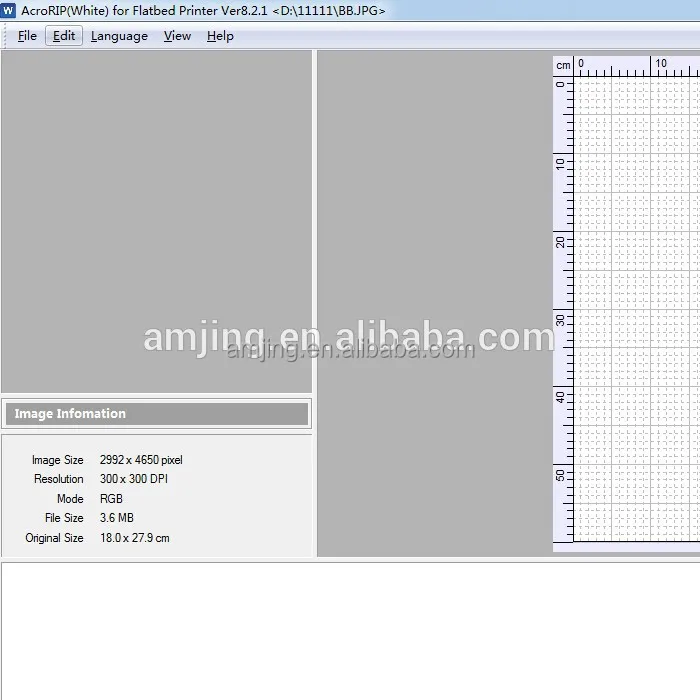
Task: Open the Language menu
Action: click(x=119, y=36)
